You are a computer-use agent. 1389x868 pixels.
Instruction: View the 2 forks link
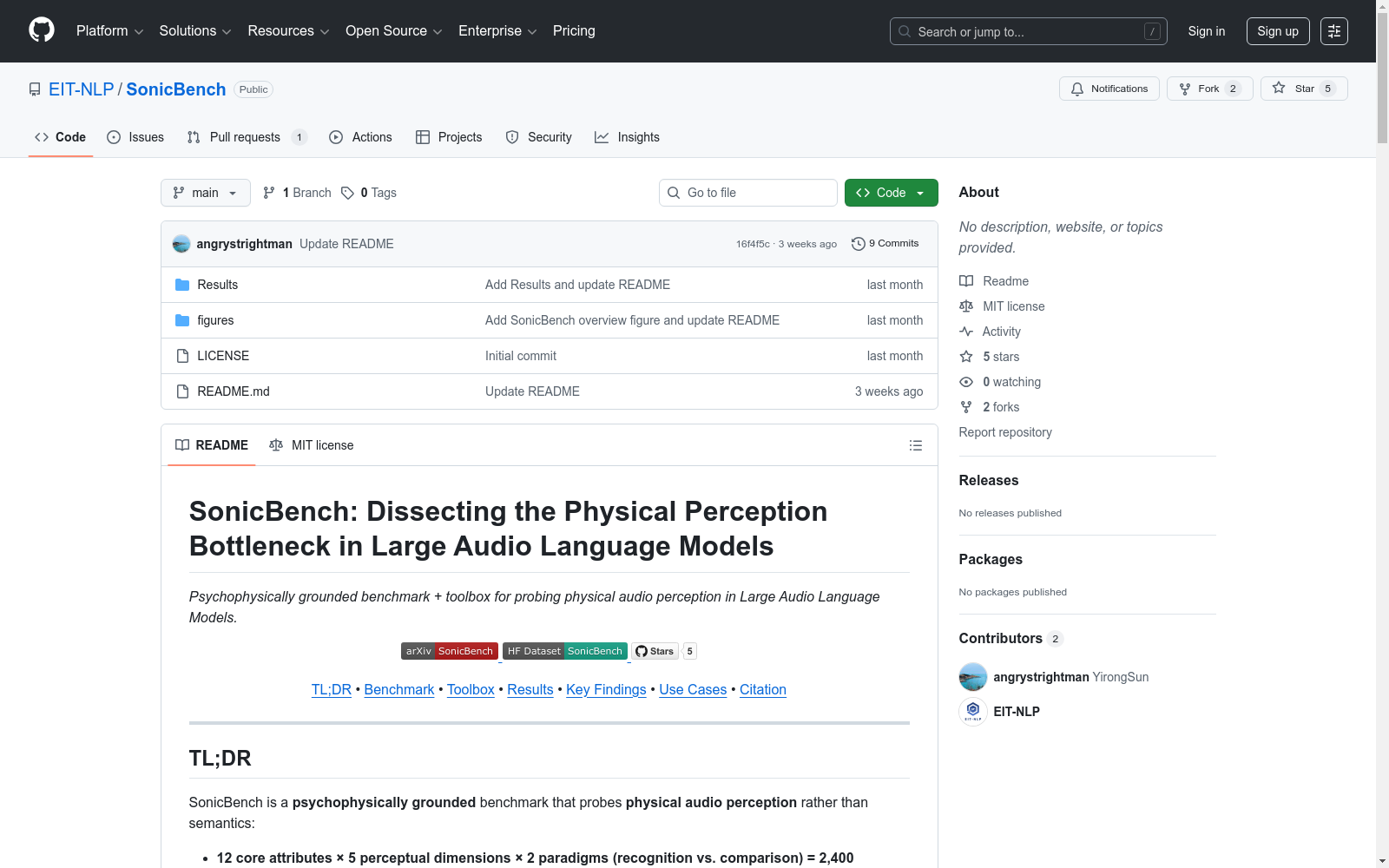click(990, 407)
